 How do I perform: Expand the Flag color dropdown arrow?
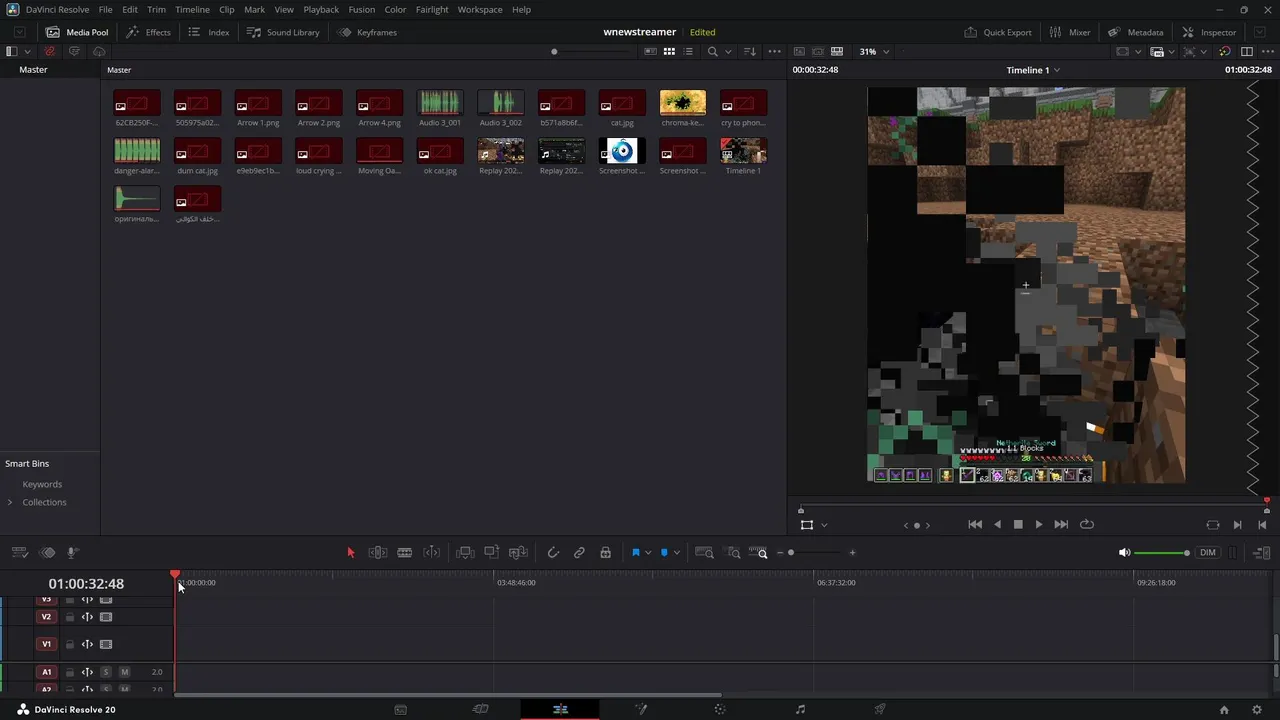(648, 552)
